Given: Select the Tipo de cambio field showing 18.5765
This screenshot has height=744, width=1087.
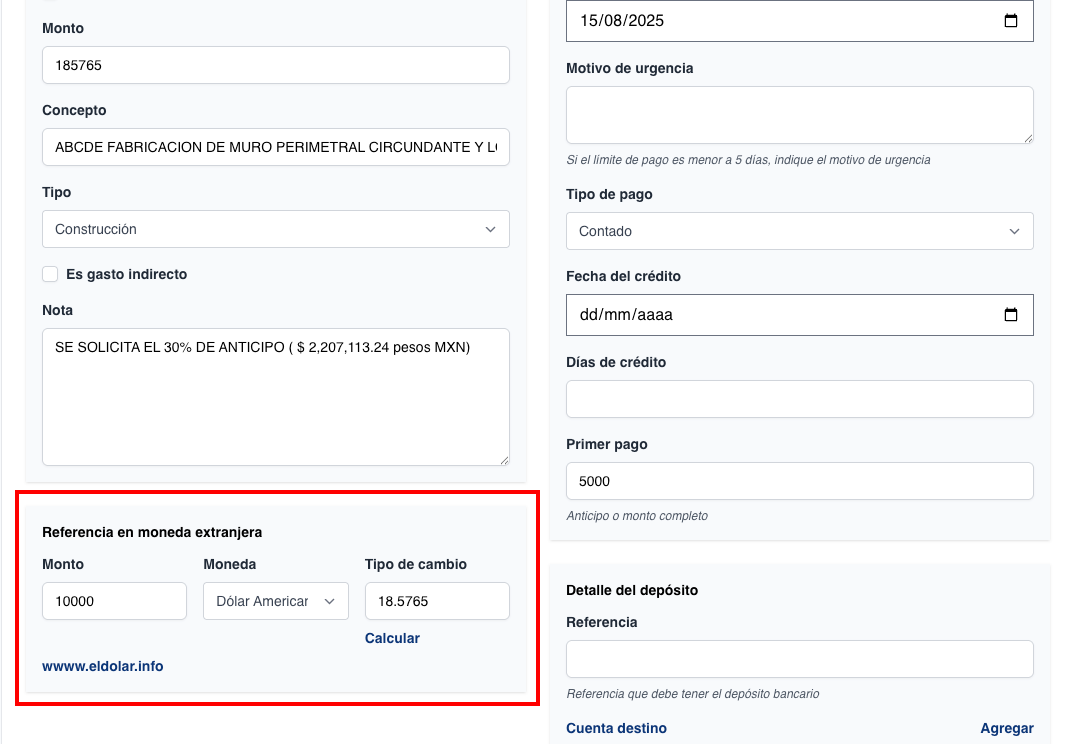Looking at the screenshot, I should coord(437,601).
